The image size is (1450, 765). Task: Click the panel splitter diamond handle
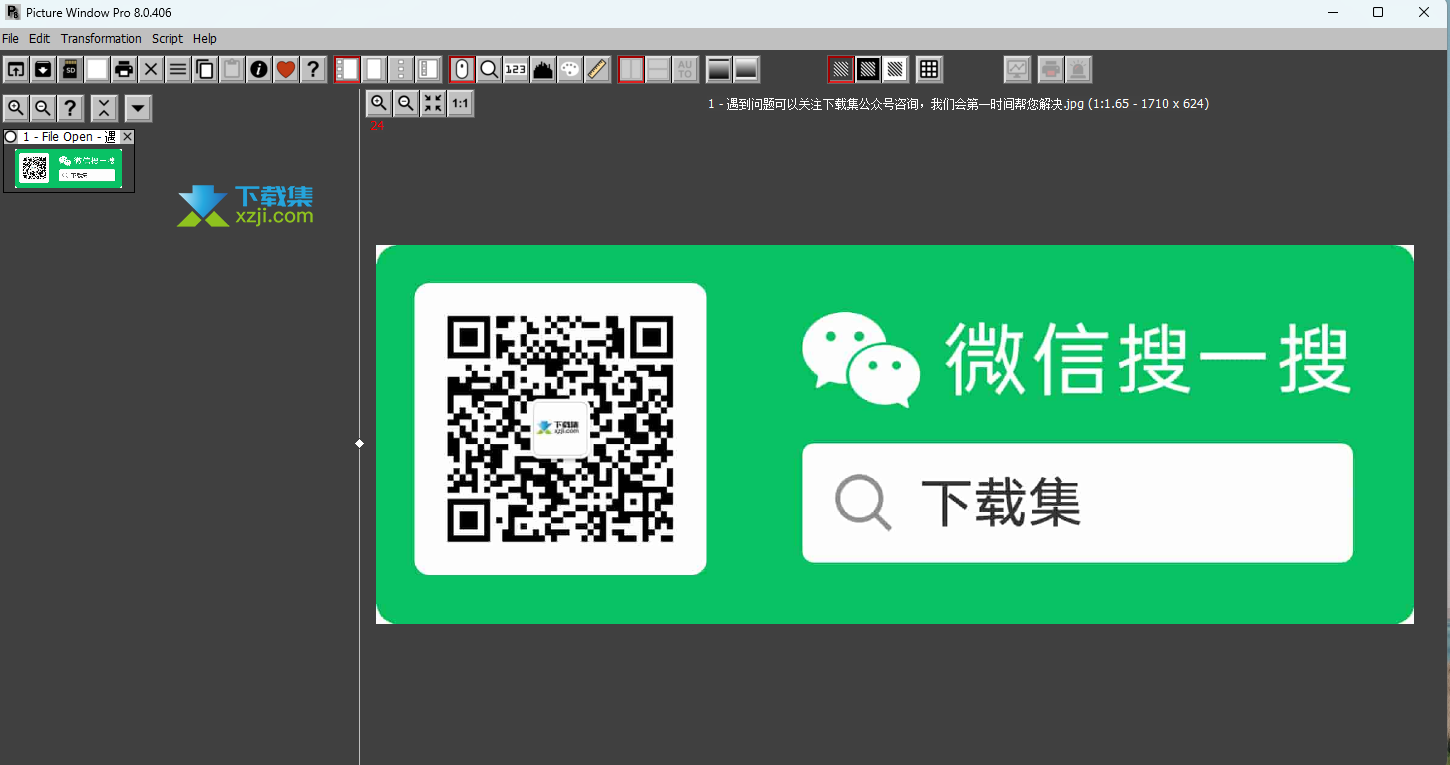tap(359, 443)
